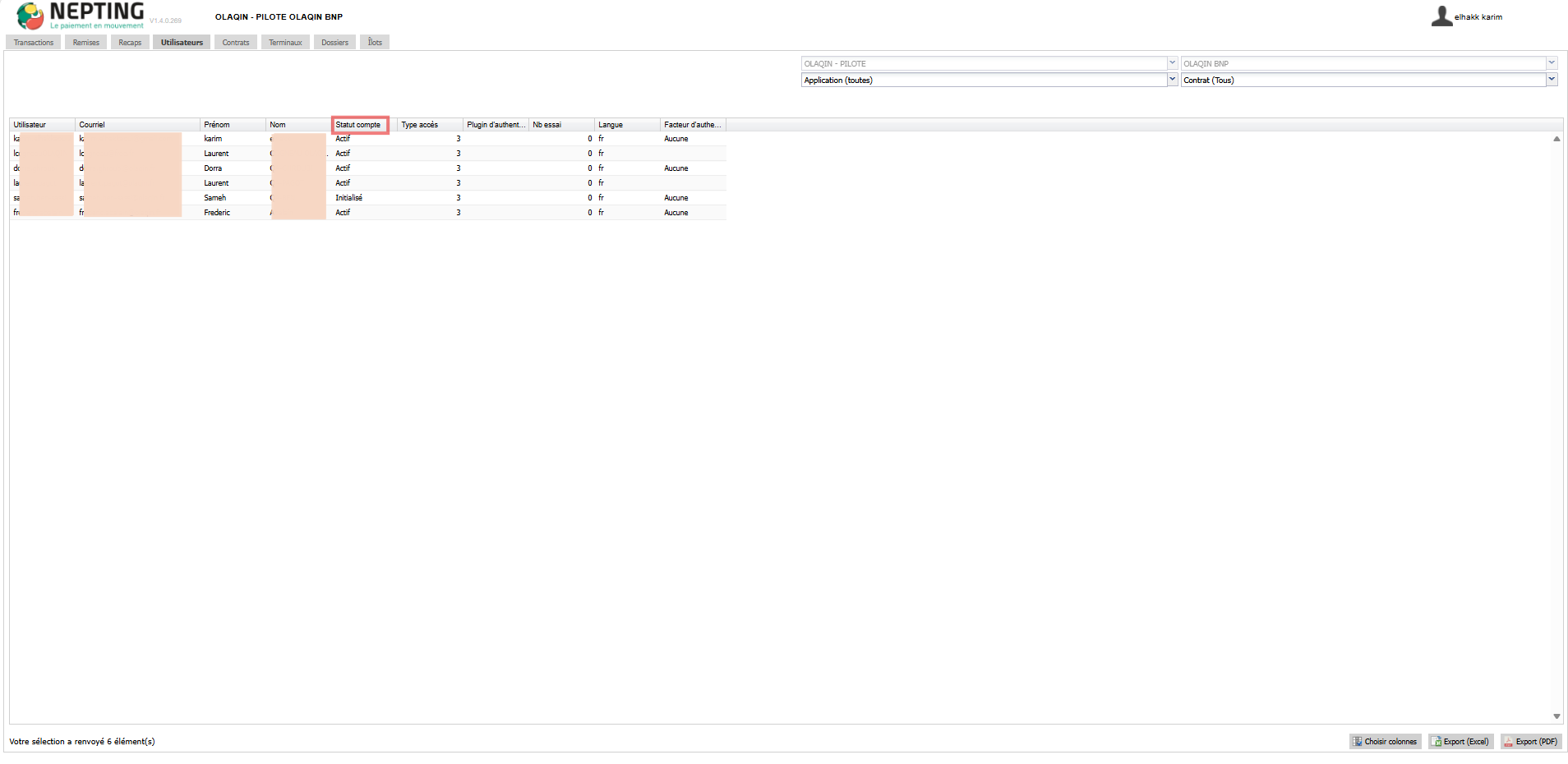The width and height of the screenshot is (1568, 764).
Task: Sort by Utilisateur column header
Action: (43, 125)
